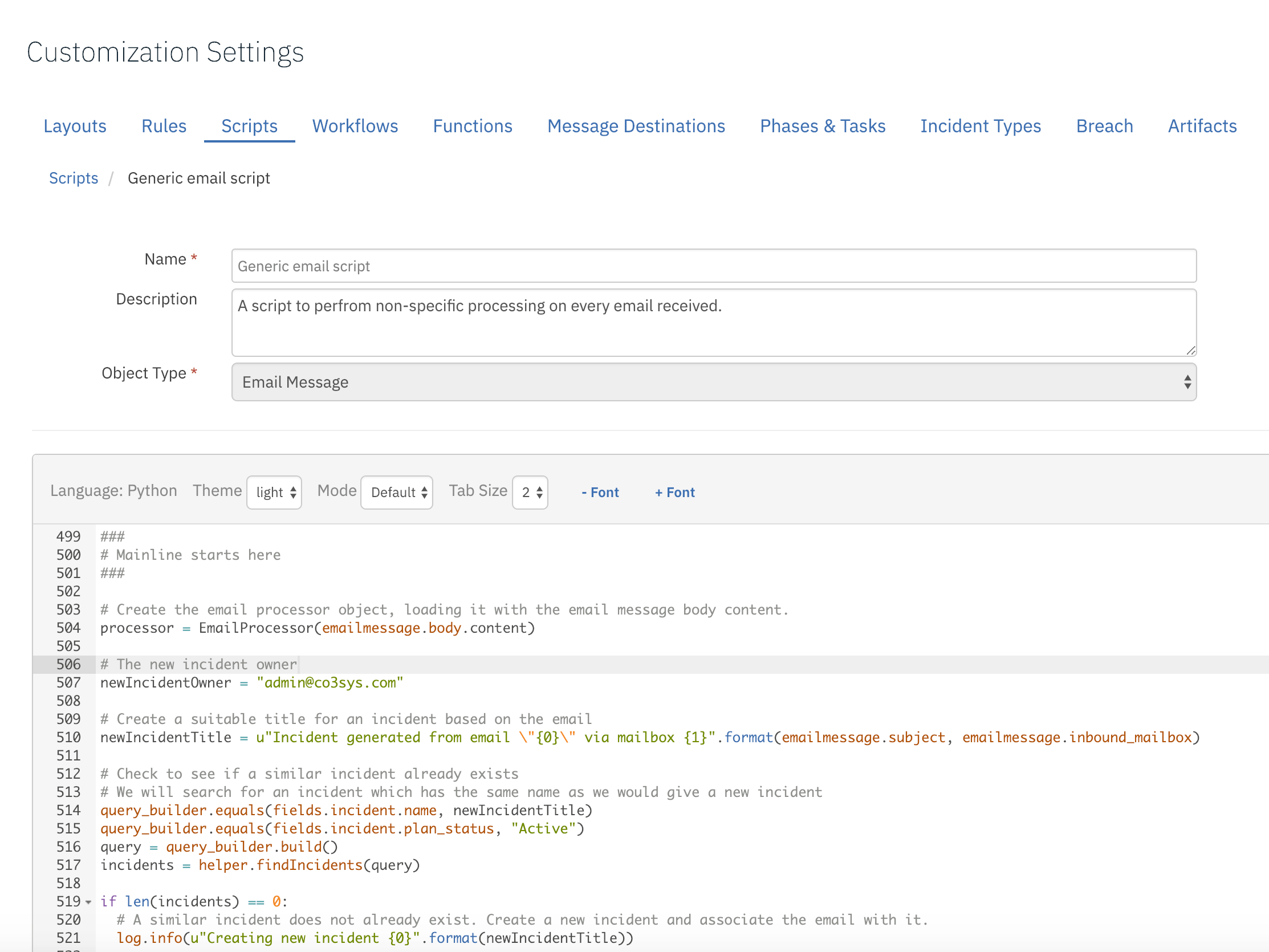
Task: Switch to the Message Destinations tab
Action: (x=636, y=126)
